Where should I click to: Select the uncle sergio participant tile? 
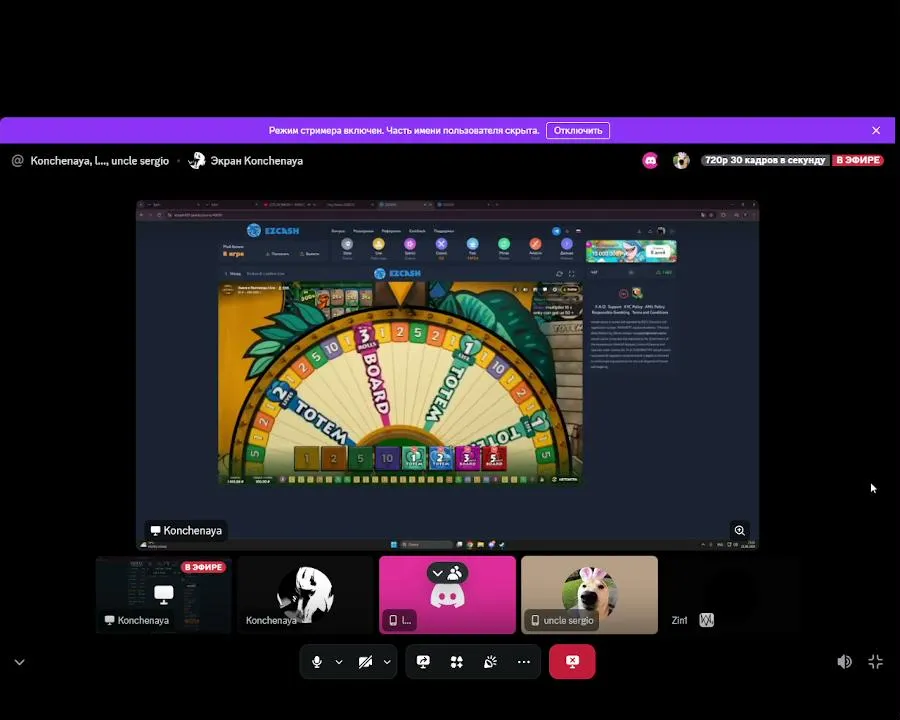tap(589, 595)
